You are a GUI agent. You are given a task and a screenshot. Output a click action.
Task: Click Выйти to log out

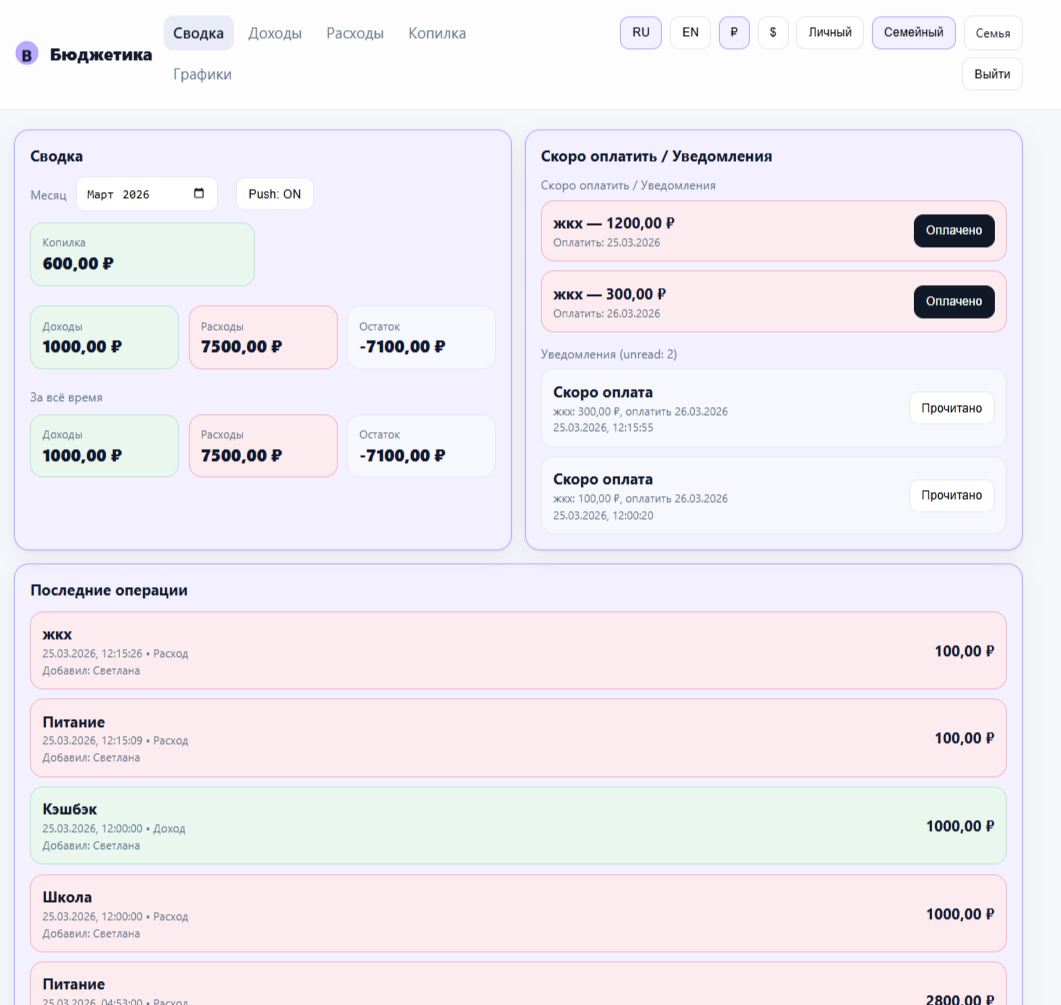coord(992,74)
